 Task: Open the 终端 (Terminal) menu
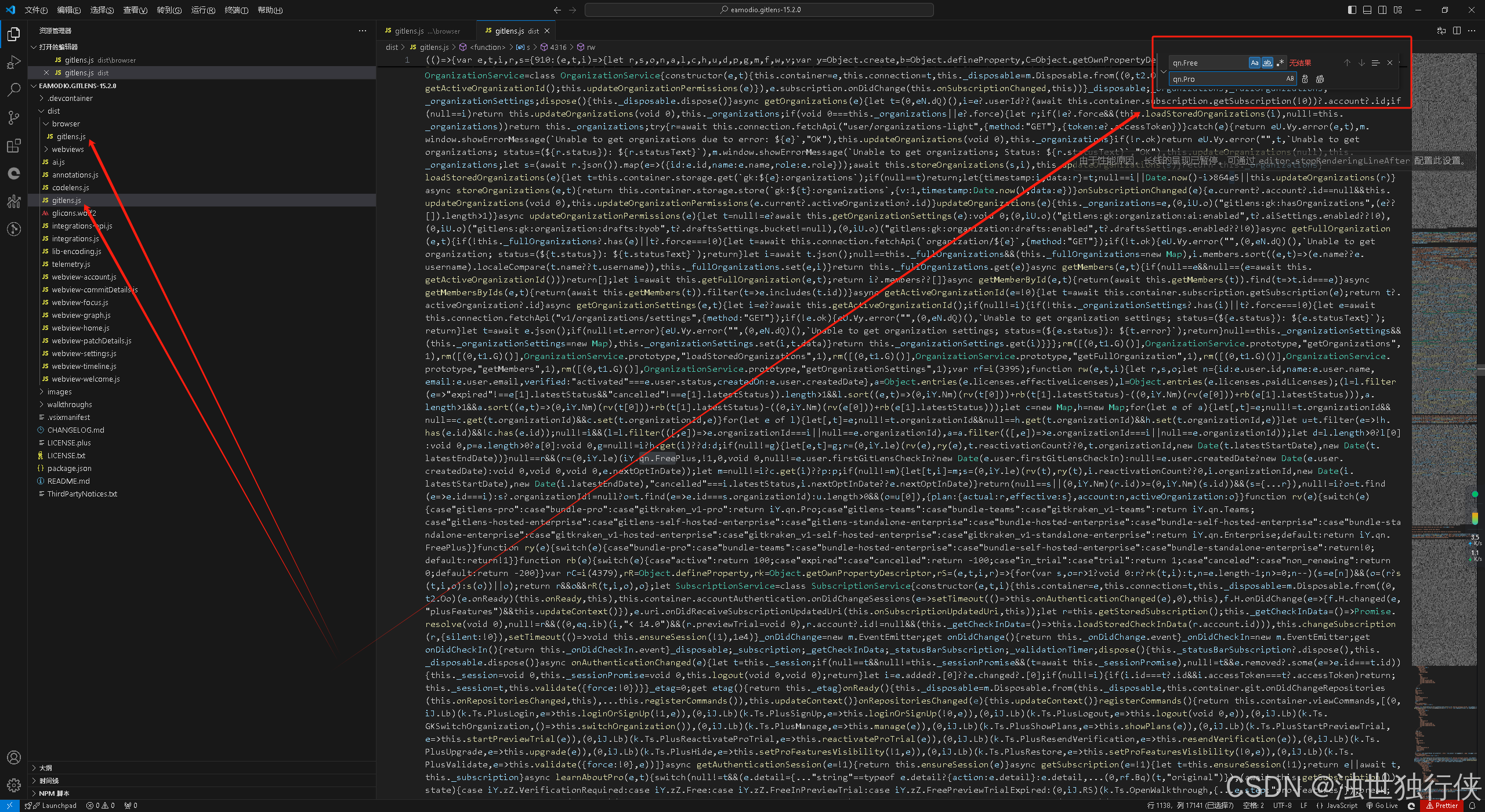coord(236,10)
